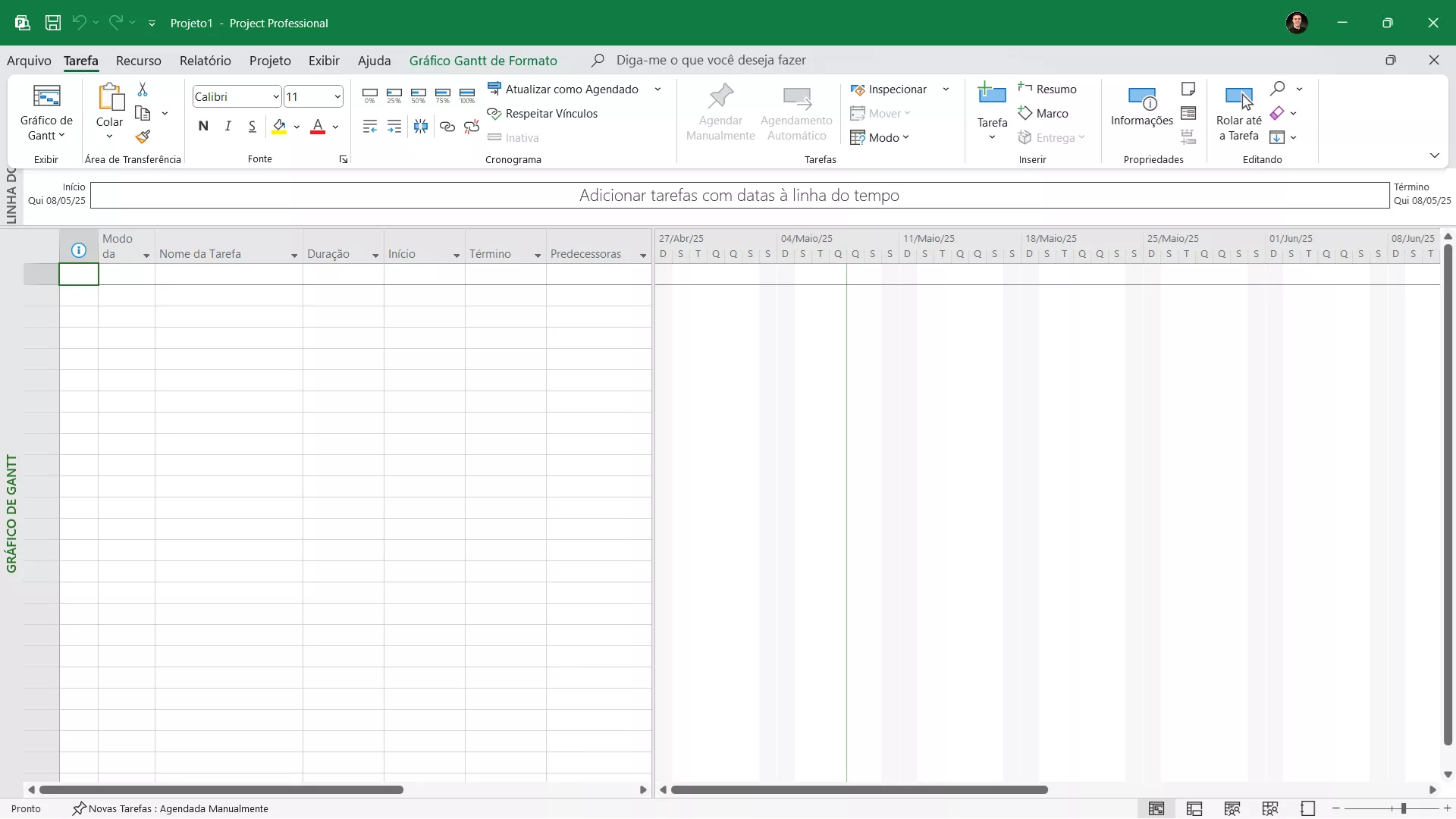Switch to the Exibir tab
The image size is (1456, 819).
pyautogui.click(x=324, y=61)
